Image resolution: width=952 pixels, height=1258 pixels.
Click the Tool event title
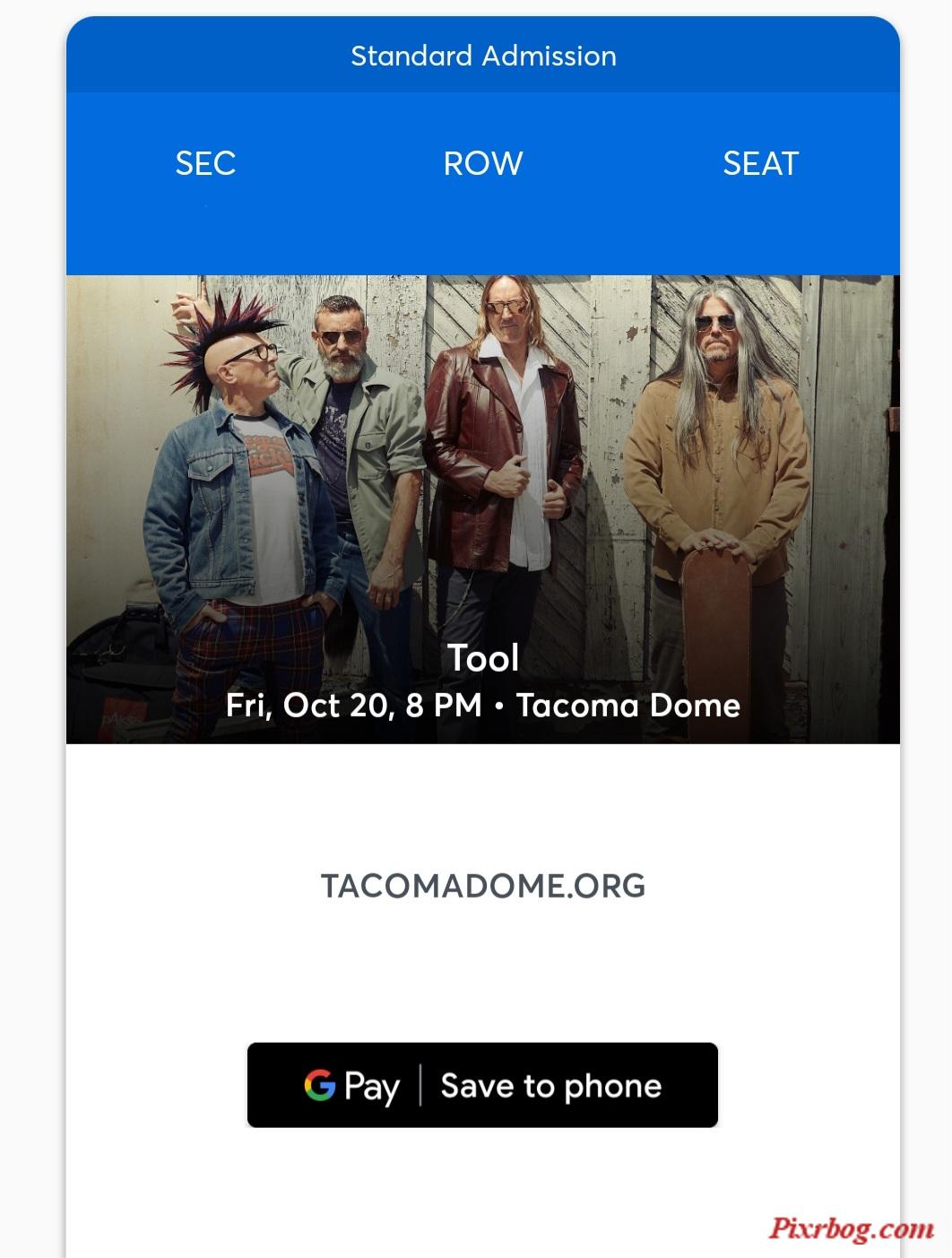click(x=483, y=658)
